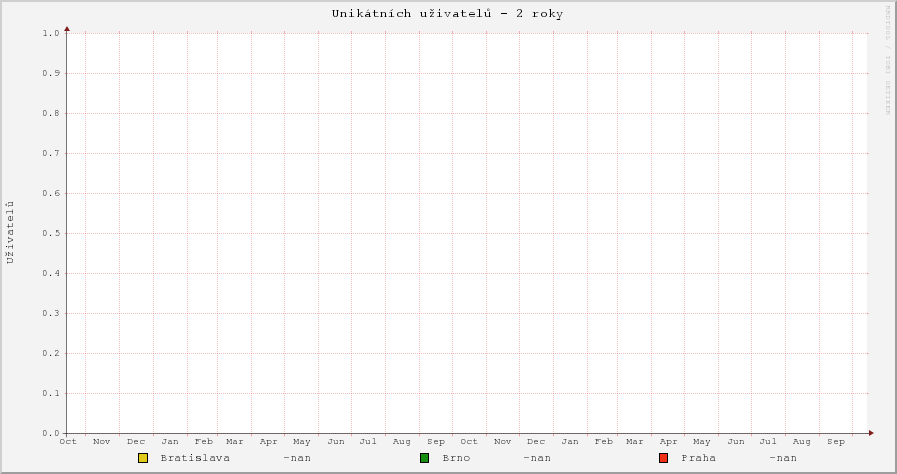Viewport: 897px width, 474px height.
Task: Click the 1.0 y-axis tick label
Action: pyautogui.click(x=51, y=33)
